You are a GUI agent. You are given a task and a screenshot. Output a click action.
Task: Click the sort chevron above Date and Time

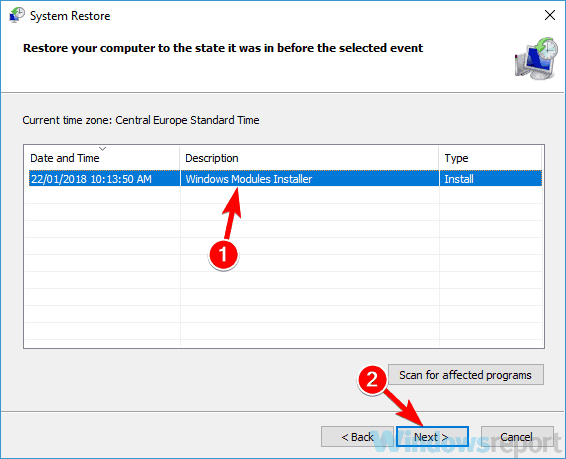point(103,149)
